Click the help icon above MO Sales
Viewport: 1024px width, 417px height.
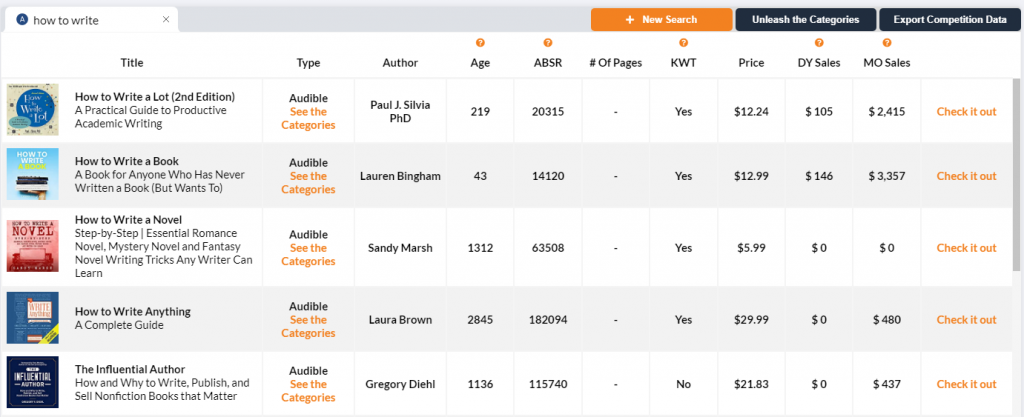887,43
